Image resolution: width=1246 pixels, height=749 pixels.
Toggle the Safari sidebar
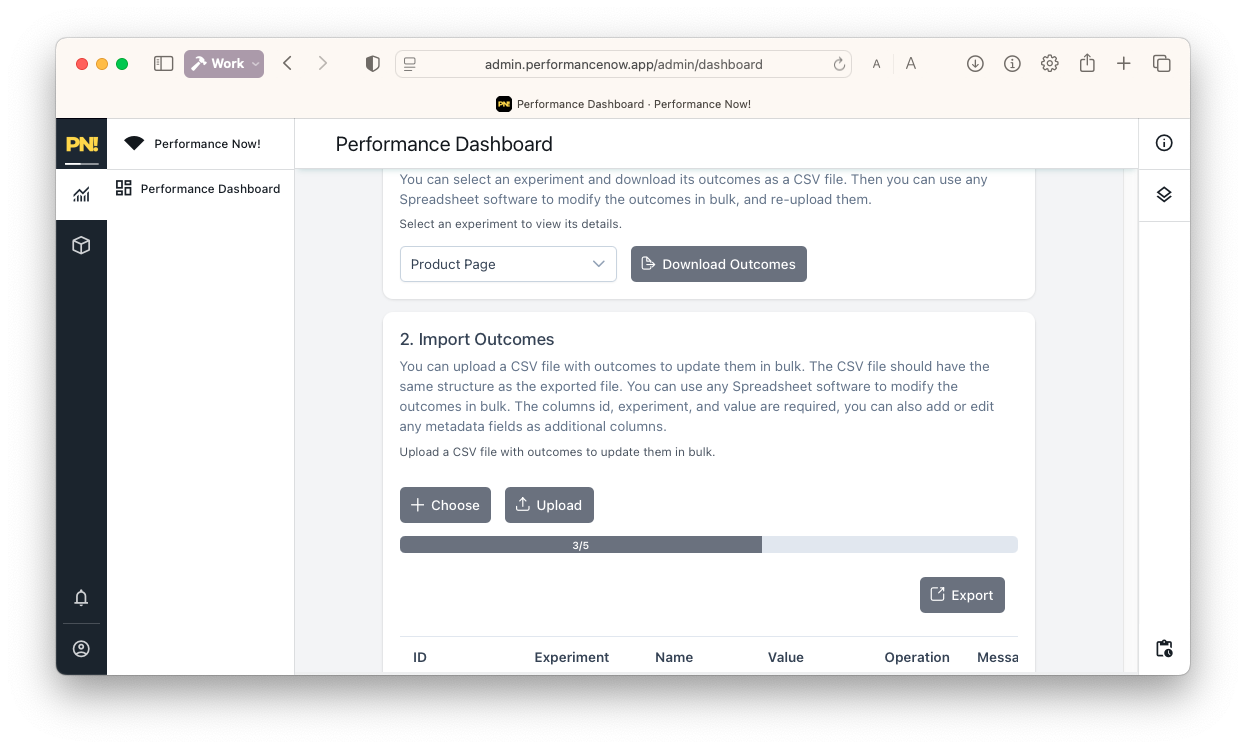tap(163, 64)
